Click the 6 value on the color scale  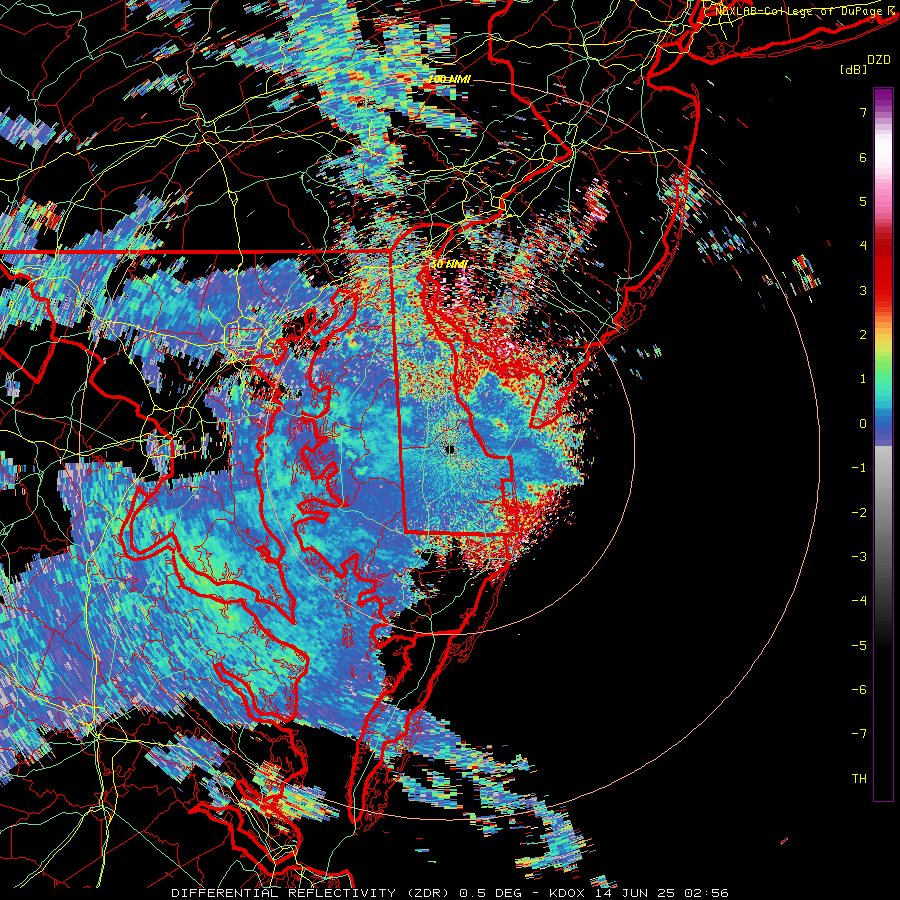(863, 157)
